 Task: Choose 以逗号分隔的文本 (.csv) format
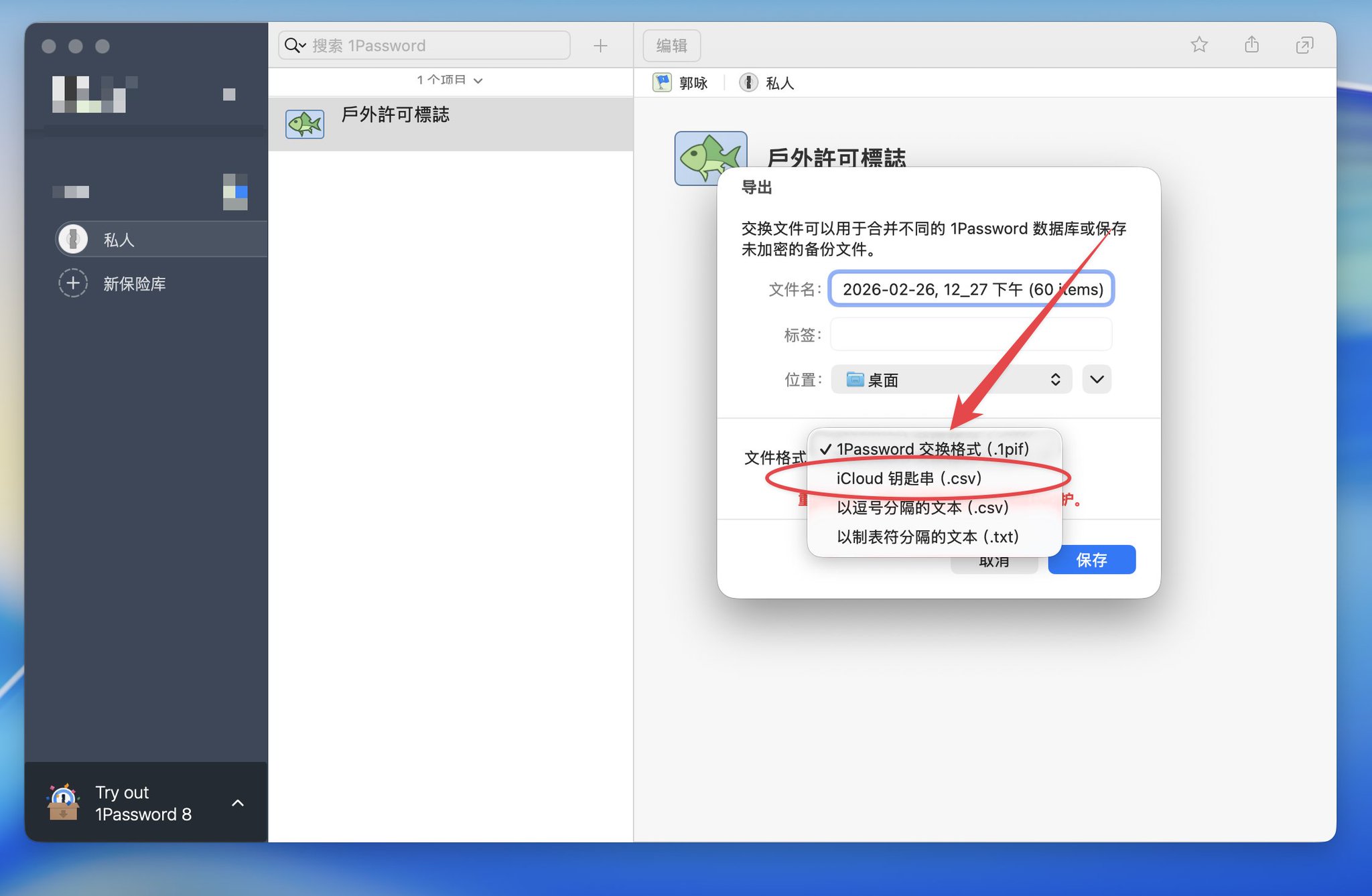(935, 508)
